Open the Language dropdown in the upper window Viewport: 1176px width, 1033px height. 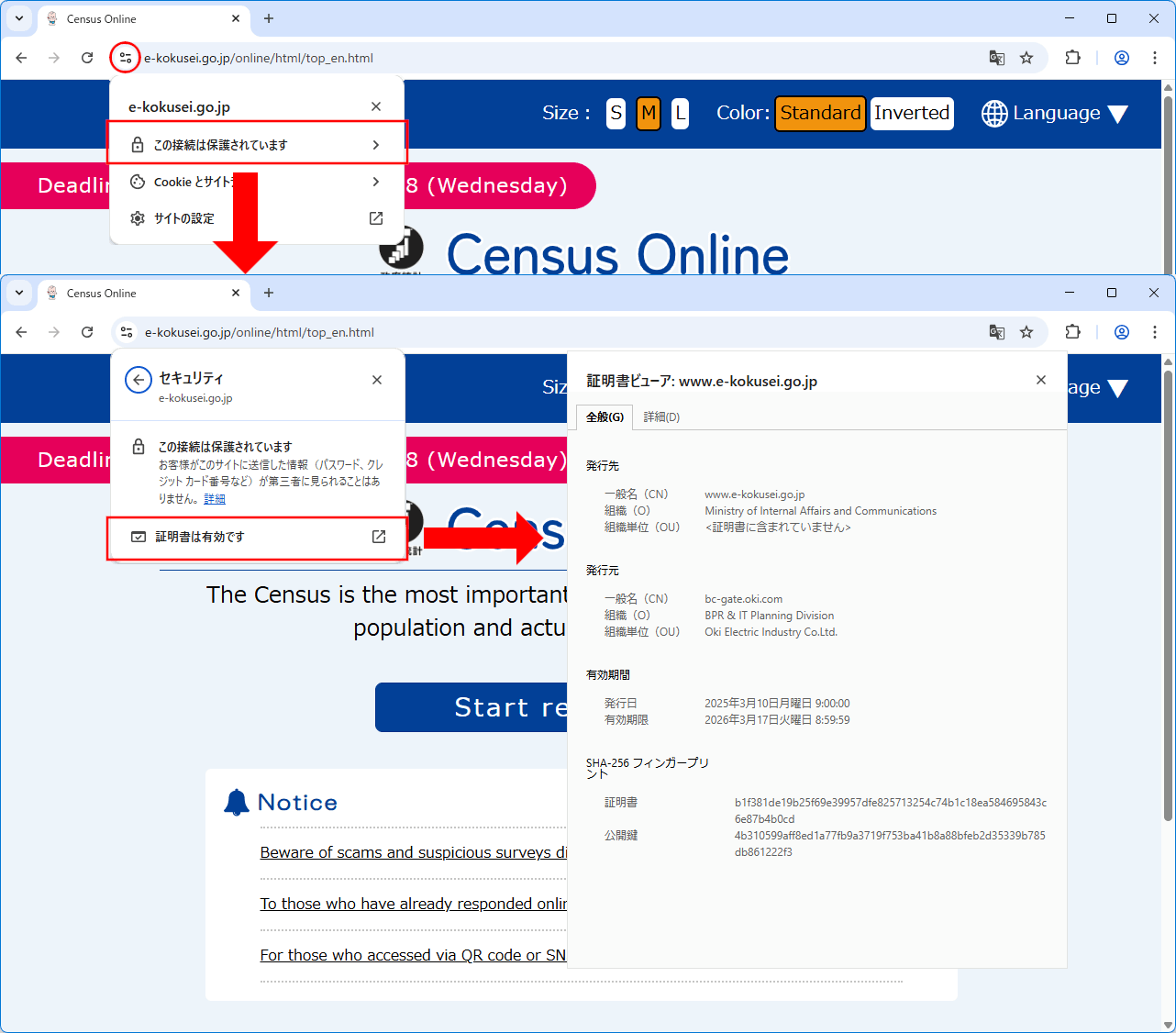coord(1055,114)
